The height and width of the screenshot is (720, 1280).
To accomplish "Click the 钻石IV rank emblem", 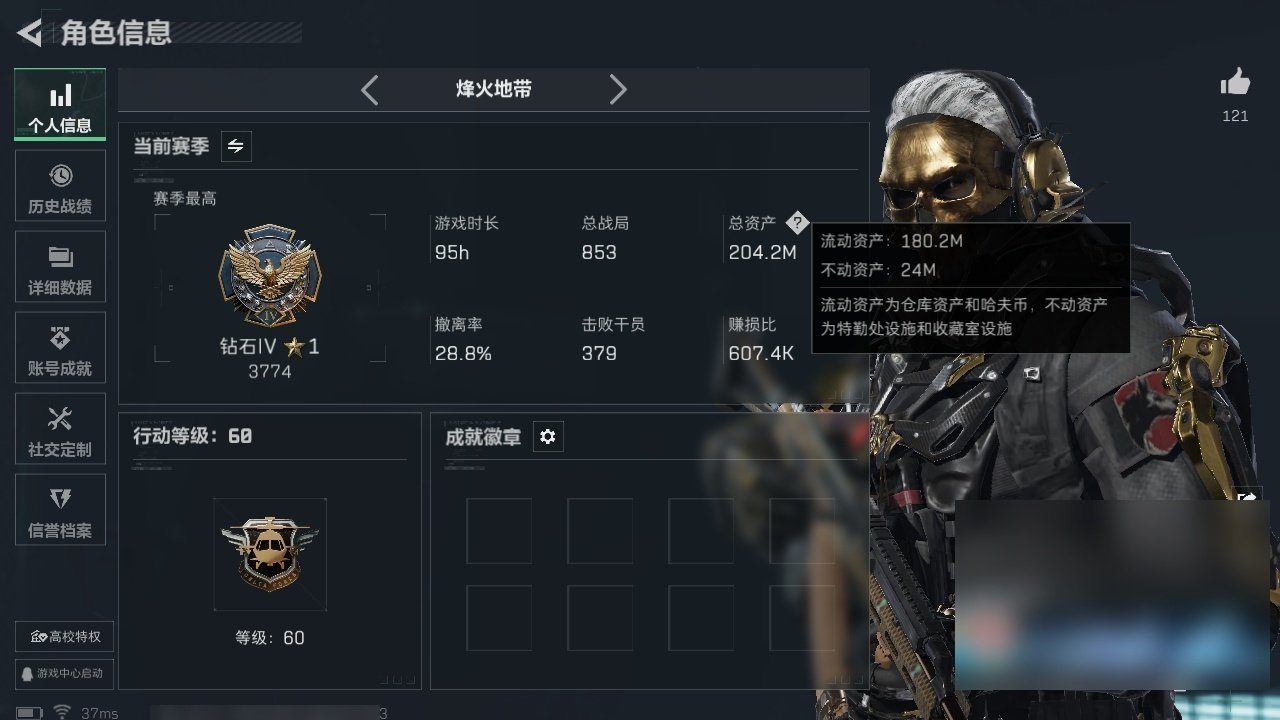I will [x=270, y=274].
